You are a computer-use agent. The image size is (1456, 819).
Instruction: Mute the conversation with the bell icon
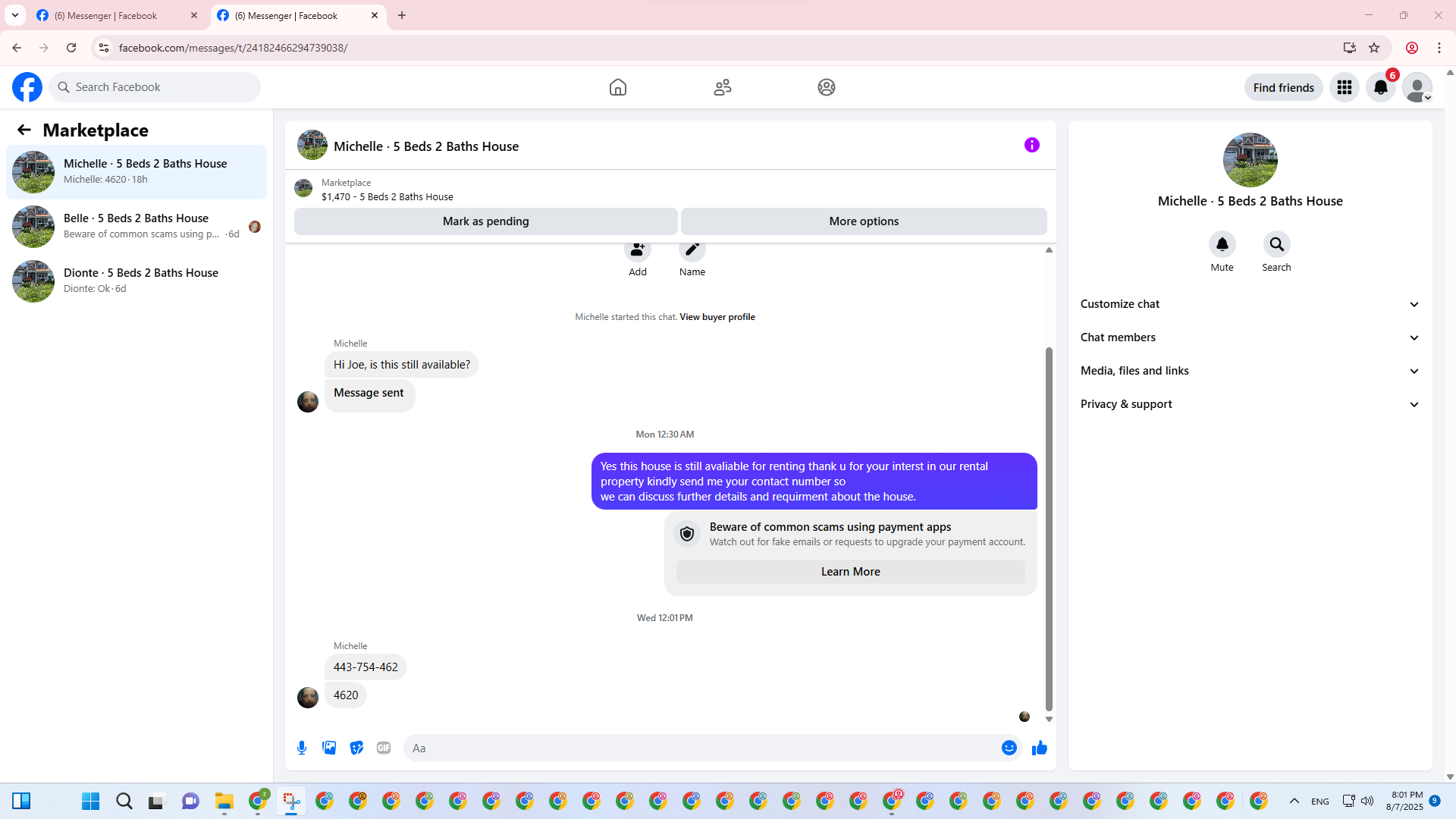click(x=1222, y=244)
